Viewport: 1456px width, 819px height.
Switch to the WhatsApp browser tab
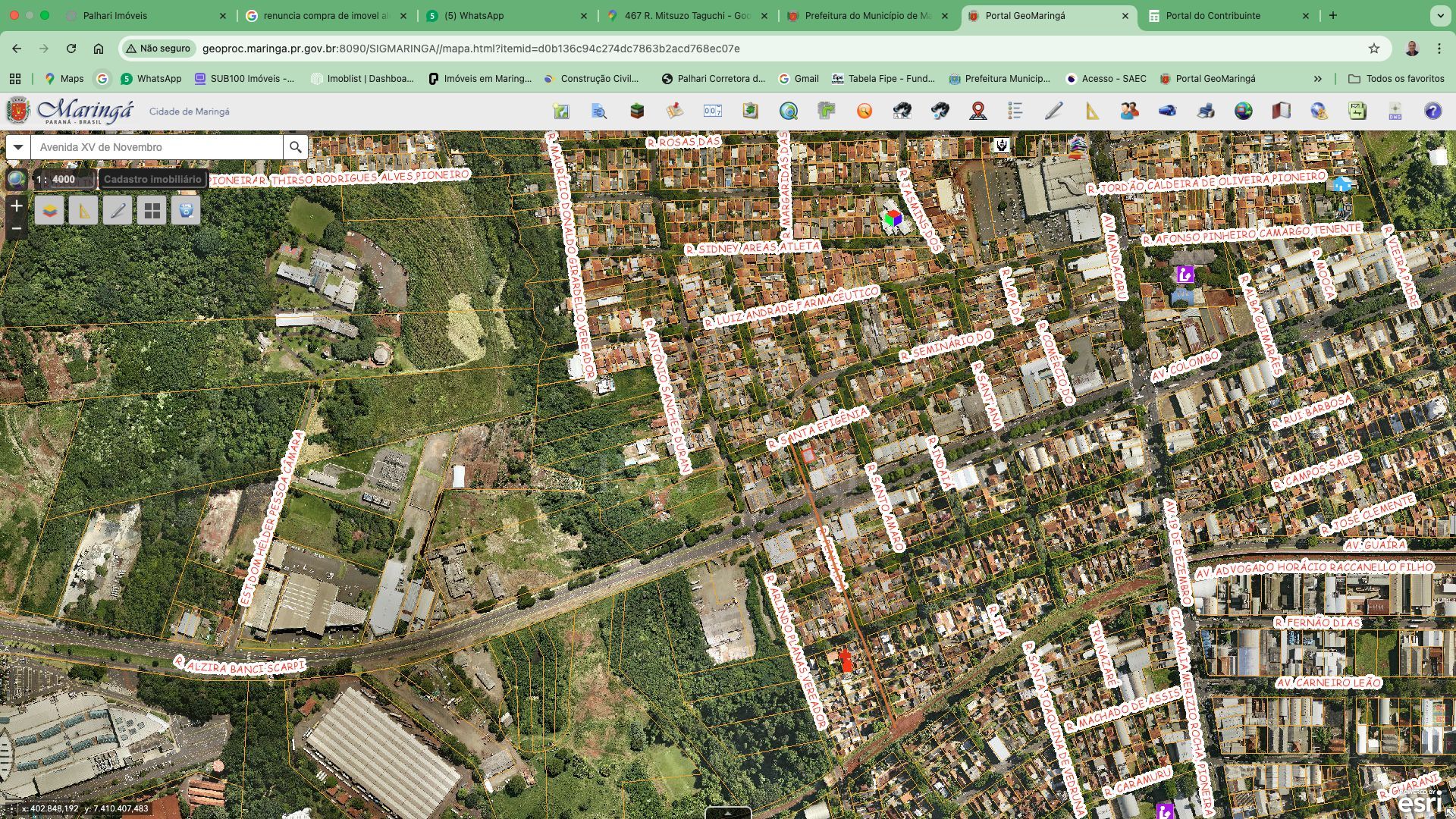474,15
